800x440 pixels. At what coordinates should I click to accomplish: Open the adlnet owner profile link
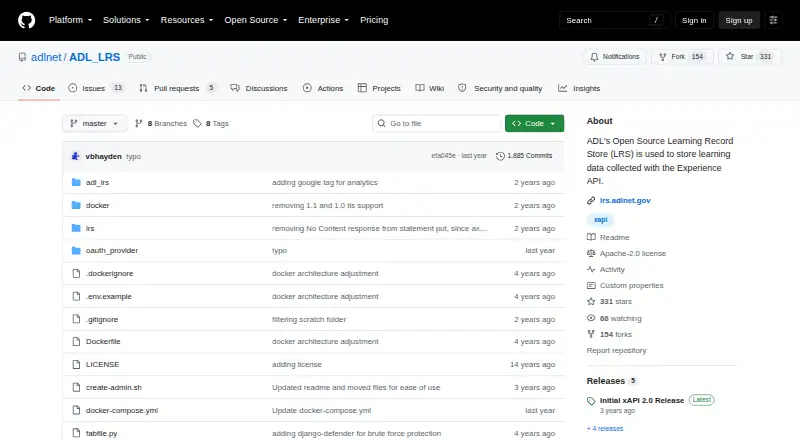46,57
